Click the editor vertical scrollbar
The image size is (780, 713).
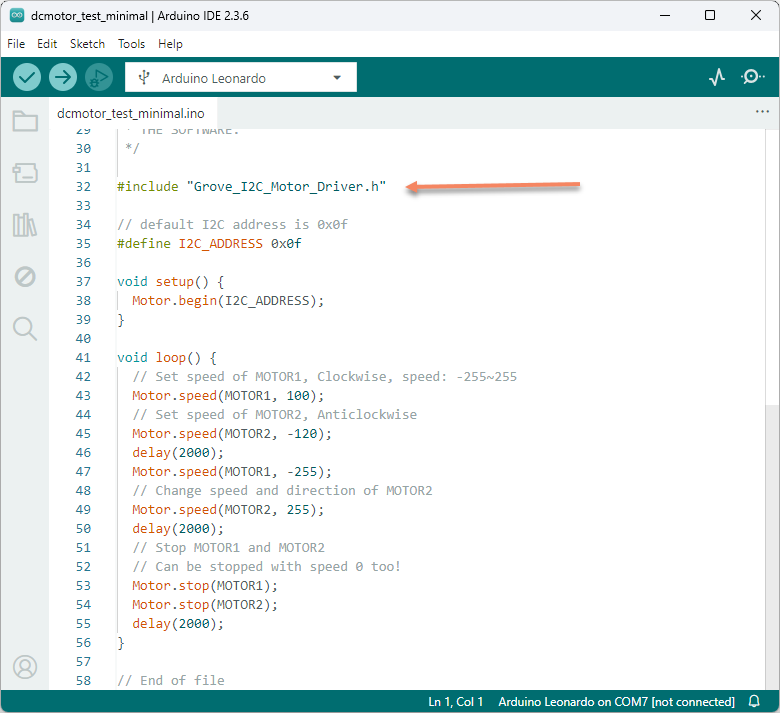point(772,540)
